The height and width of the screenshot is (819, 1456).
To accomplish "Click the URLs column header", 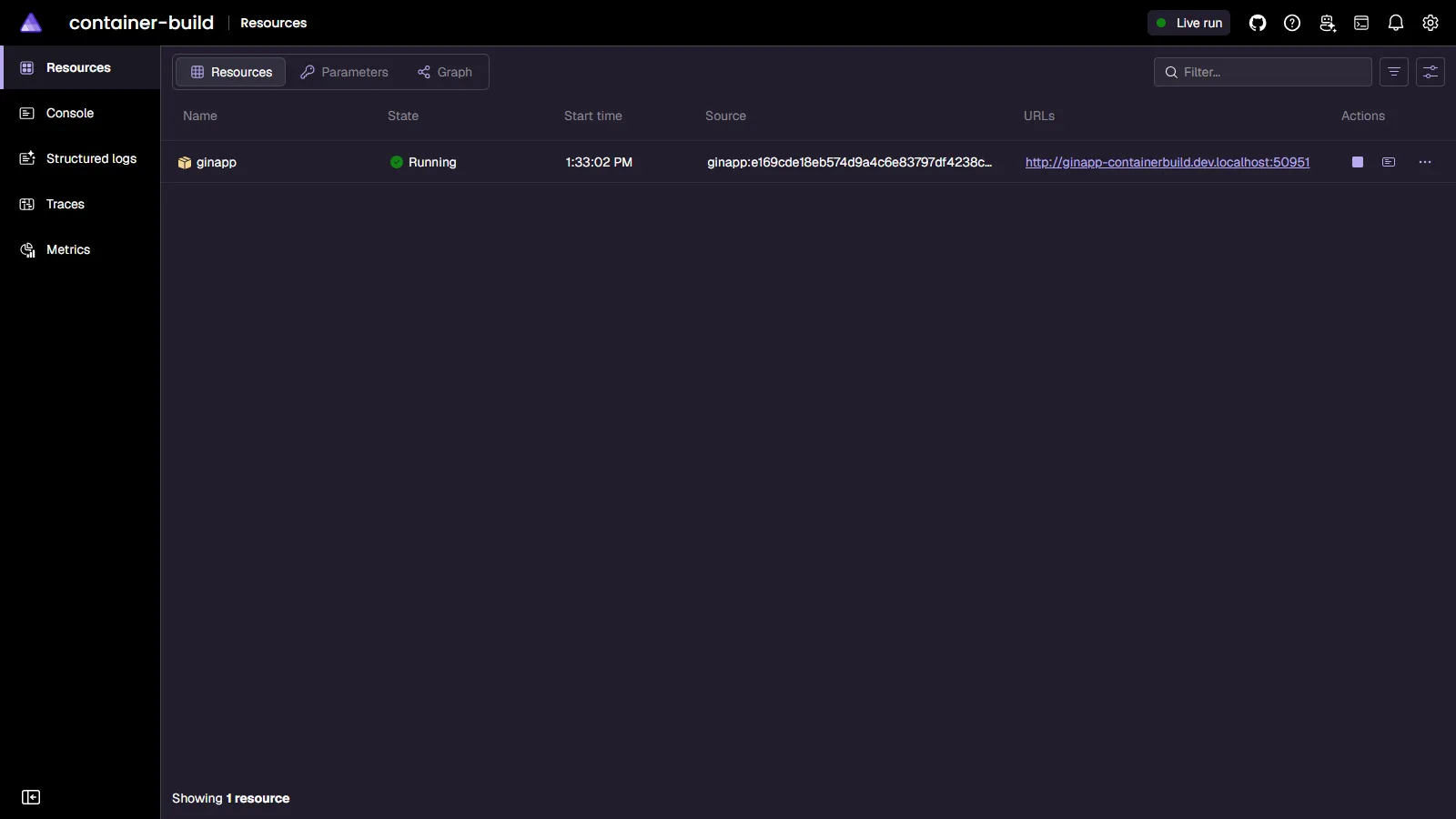I will [1039, 116].
